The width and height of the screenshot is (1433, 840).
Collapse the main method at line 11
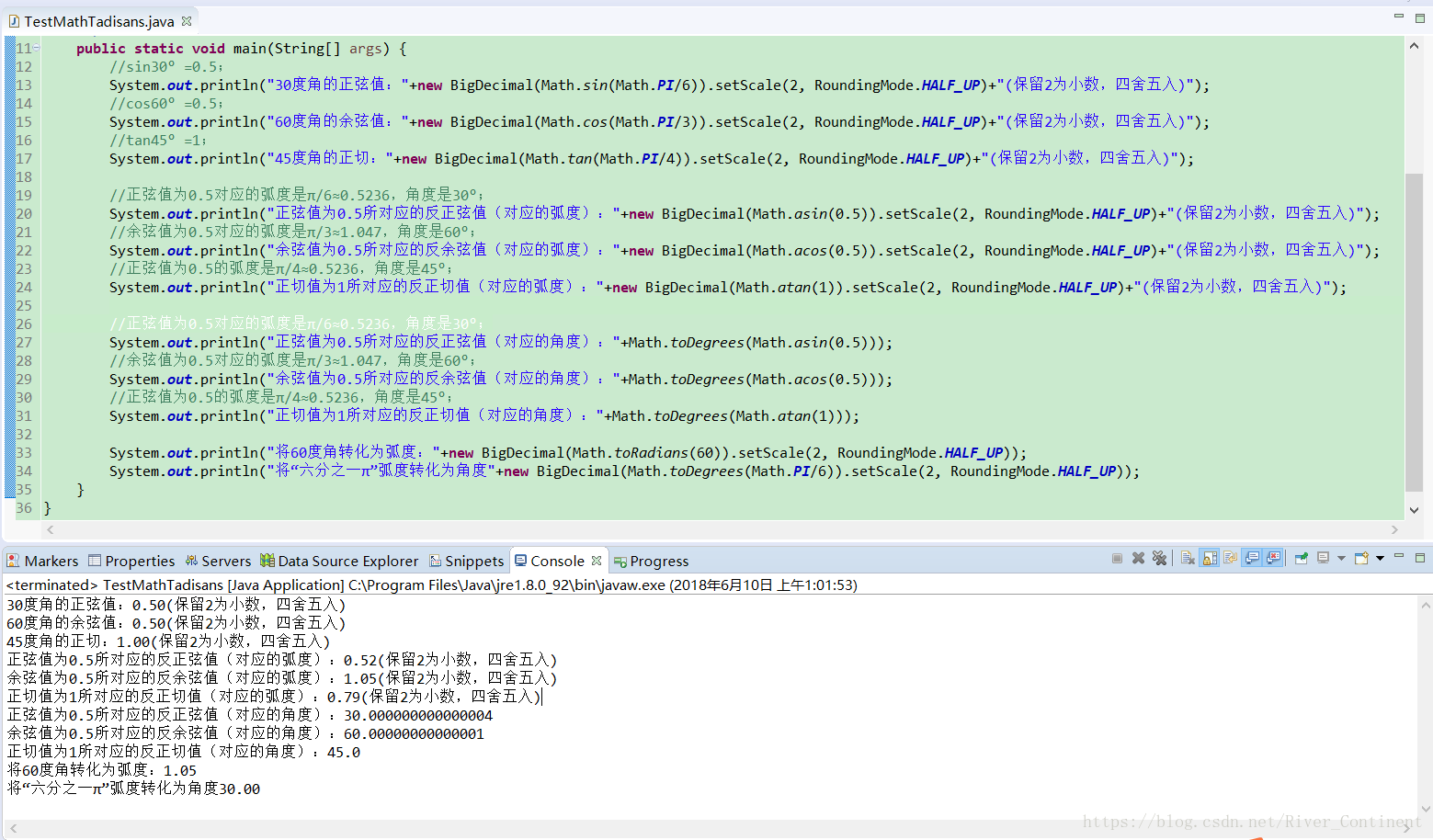[x=37, y=48]
